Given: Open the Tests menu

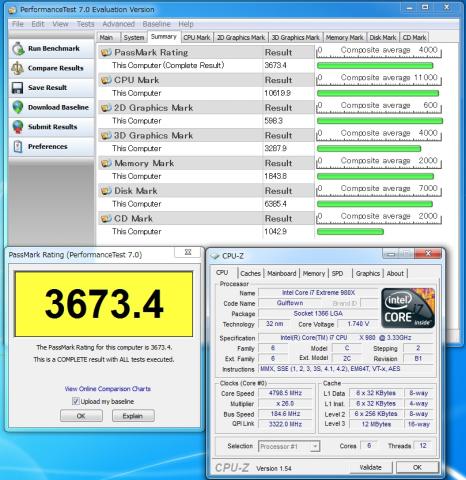Looking at the screenshot, I should (x=85, y=24).
